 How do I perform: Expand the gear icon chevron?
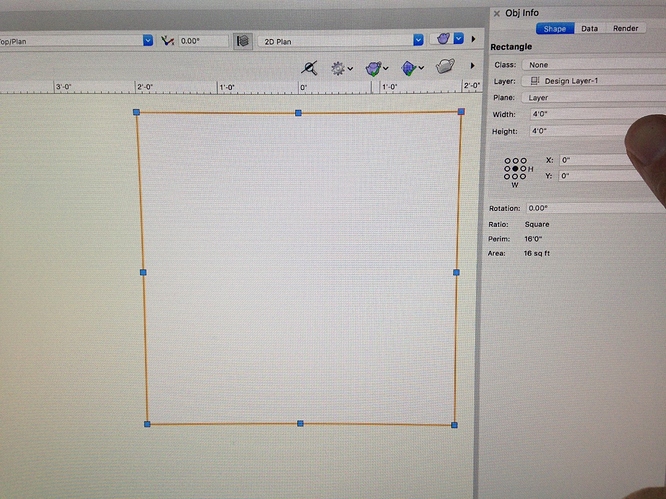tap(350, 68)
